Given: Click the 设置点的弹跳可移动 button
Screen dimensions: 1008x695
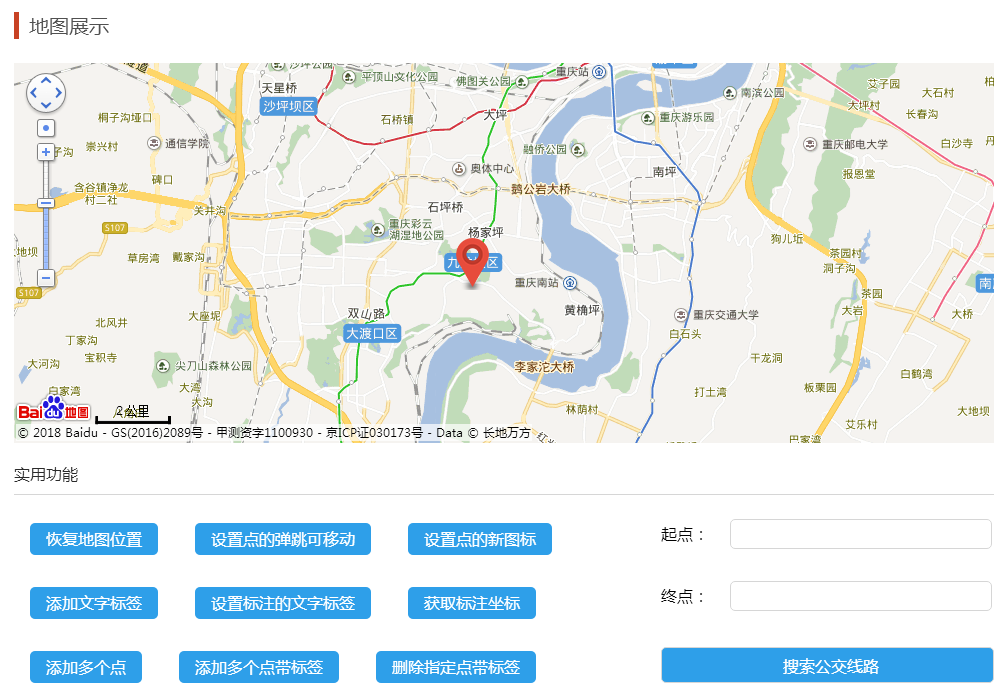Looking at the screenshot, I should pyautogui.click(x=283, y=539).
